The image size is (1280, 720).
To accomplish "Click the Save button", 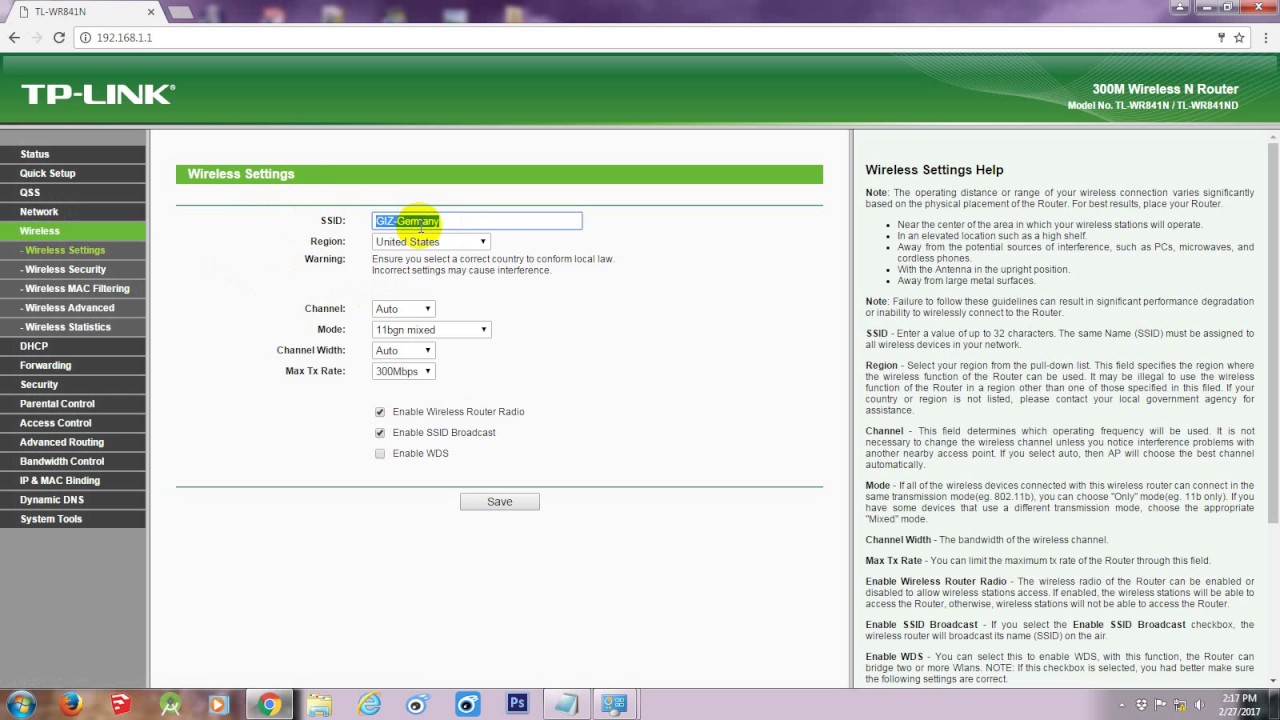I will pyautogui.click(x=500, y=502).
